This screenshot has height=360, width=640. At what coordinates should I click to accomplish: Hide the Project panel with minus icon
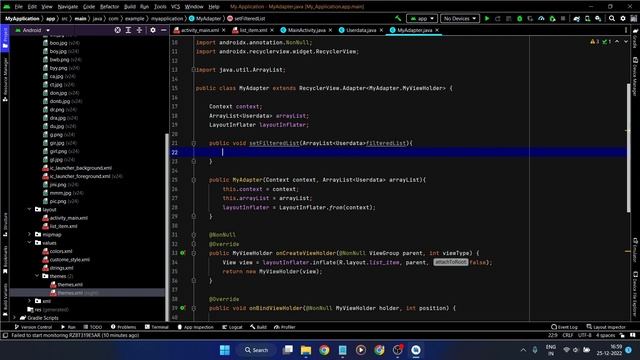tap(164, 30)
